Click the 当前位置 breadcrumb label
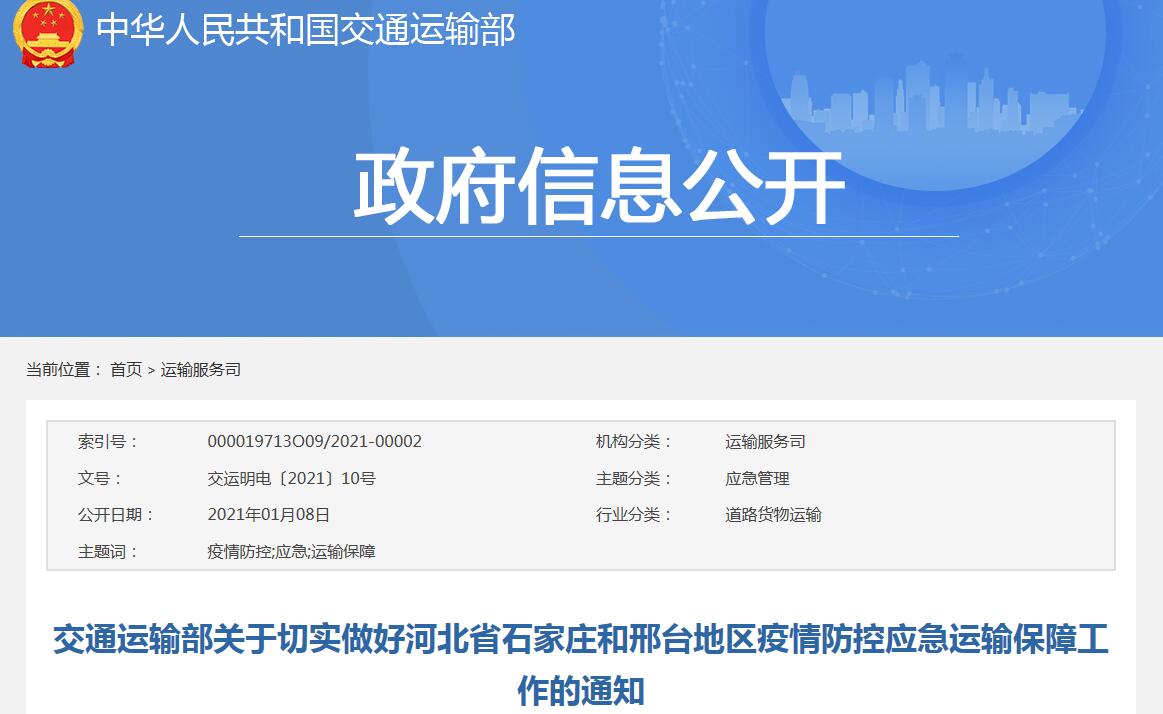 64,370
